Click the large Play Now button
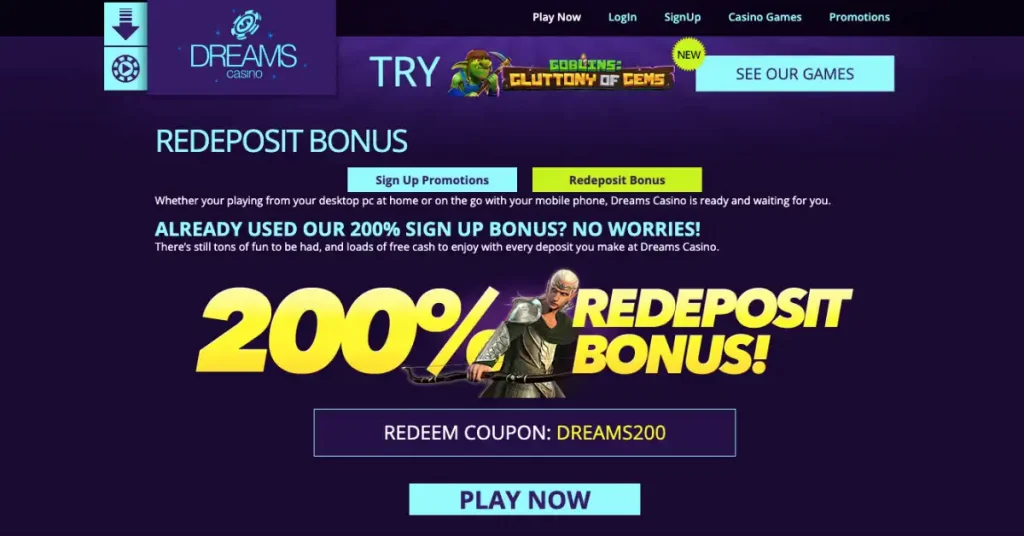1024x536 pixels. 524,499
